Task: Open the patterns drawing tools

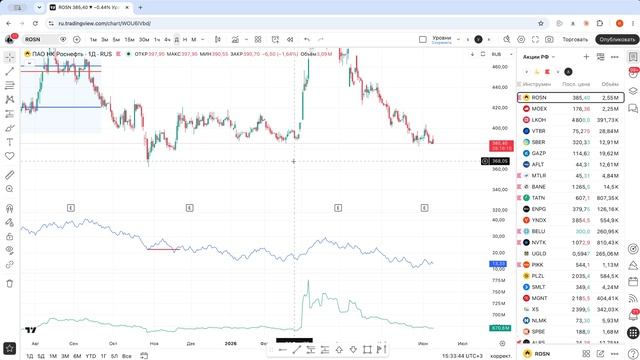Action: [x=9, y=100]
